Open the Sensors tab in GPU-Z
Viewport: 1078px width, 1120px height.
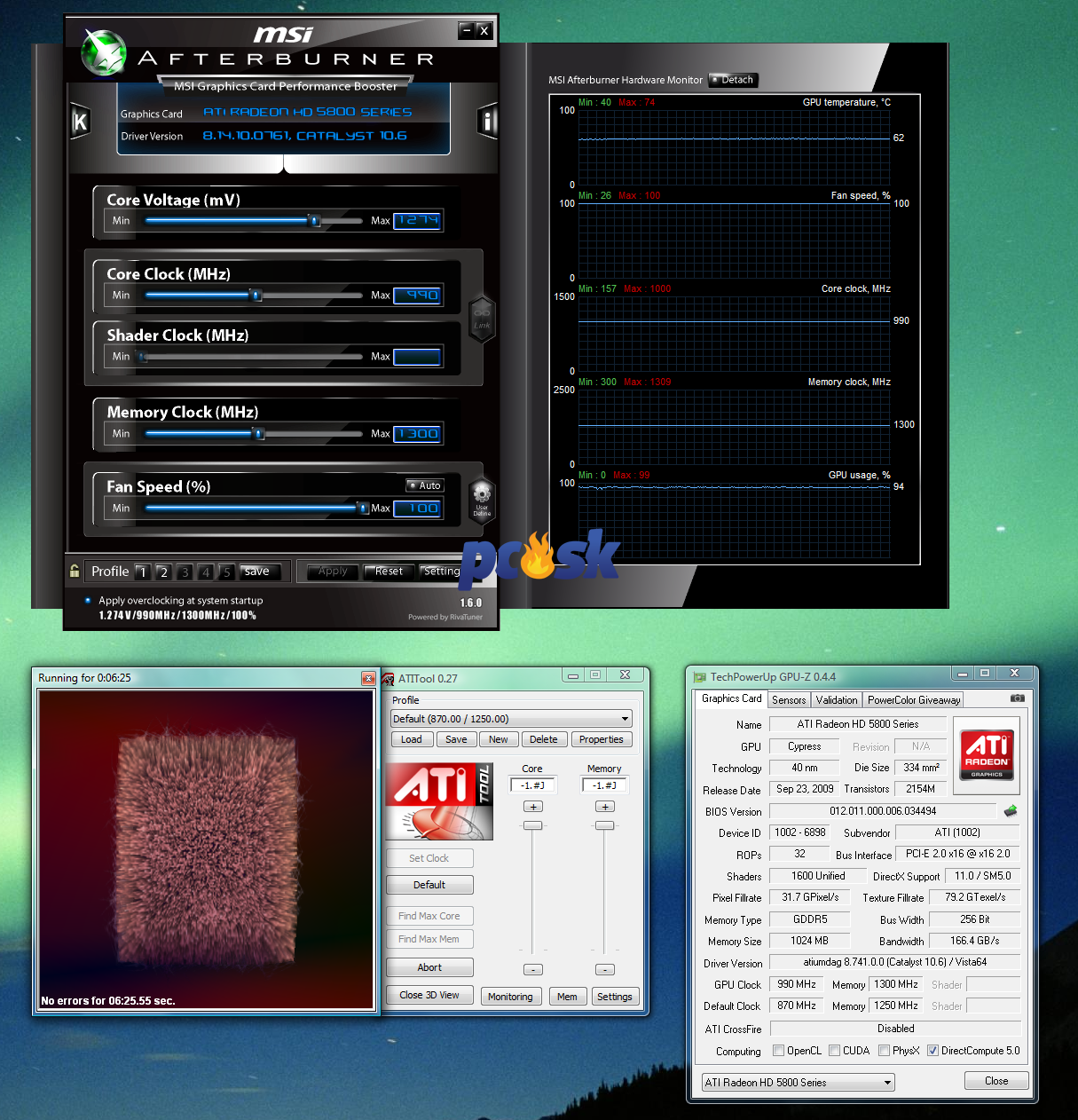tap(789, 700)
